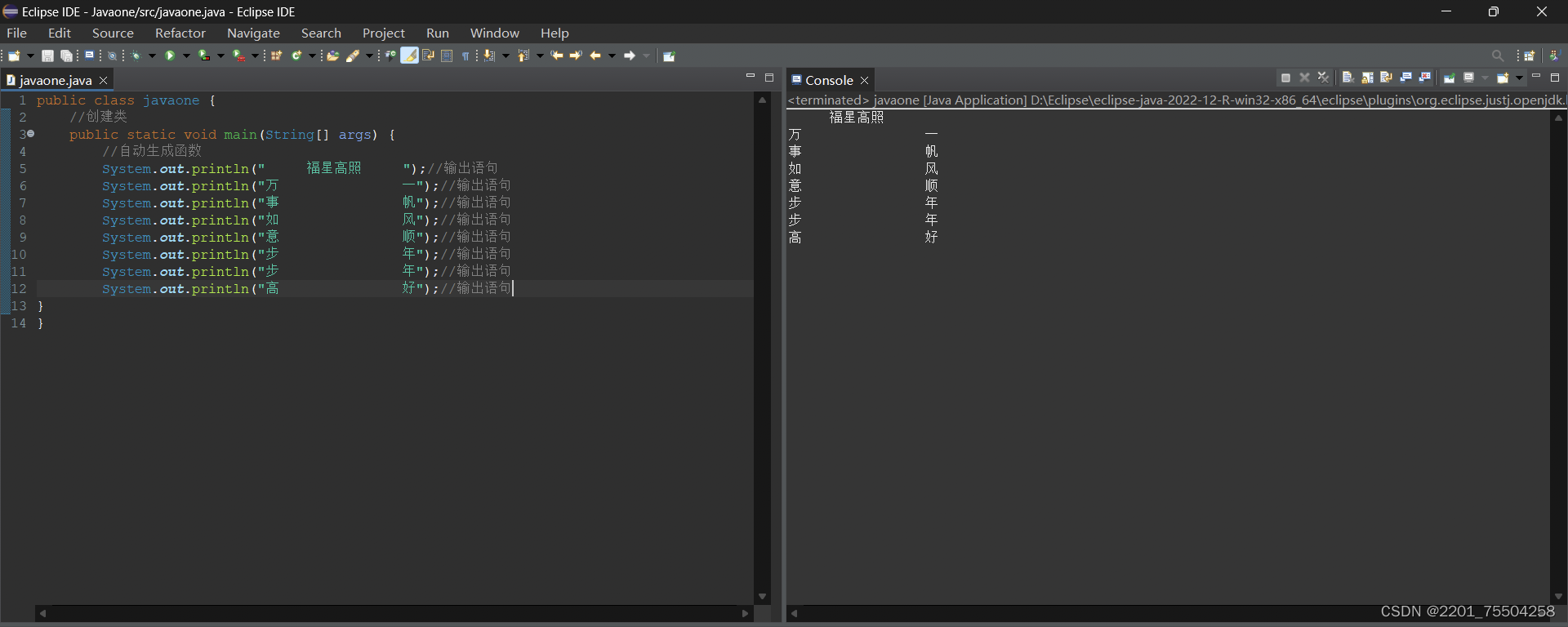This screenshot has height=627, width=1568.
Task: Toggle Show Whitespace Characters pilcrow
Action: [x=465, y=56]
